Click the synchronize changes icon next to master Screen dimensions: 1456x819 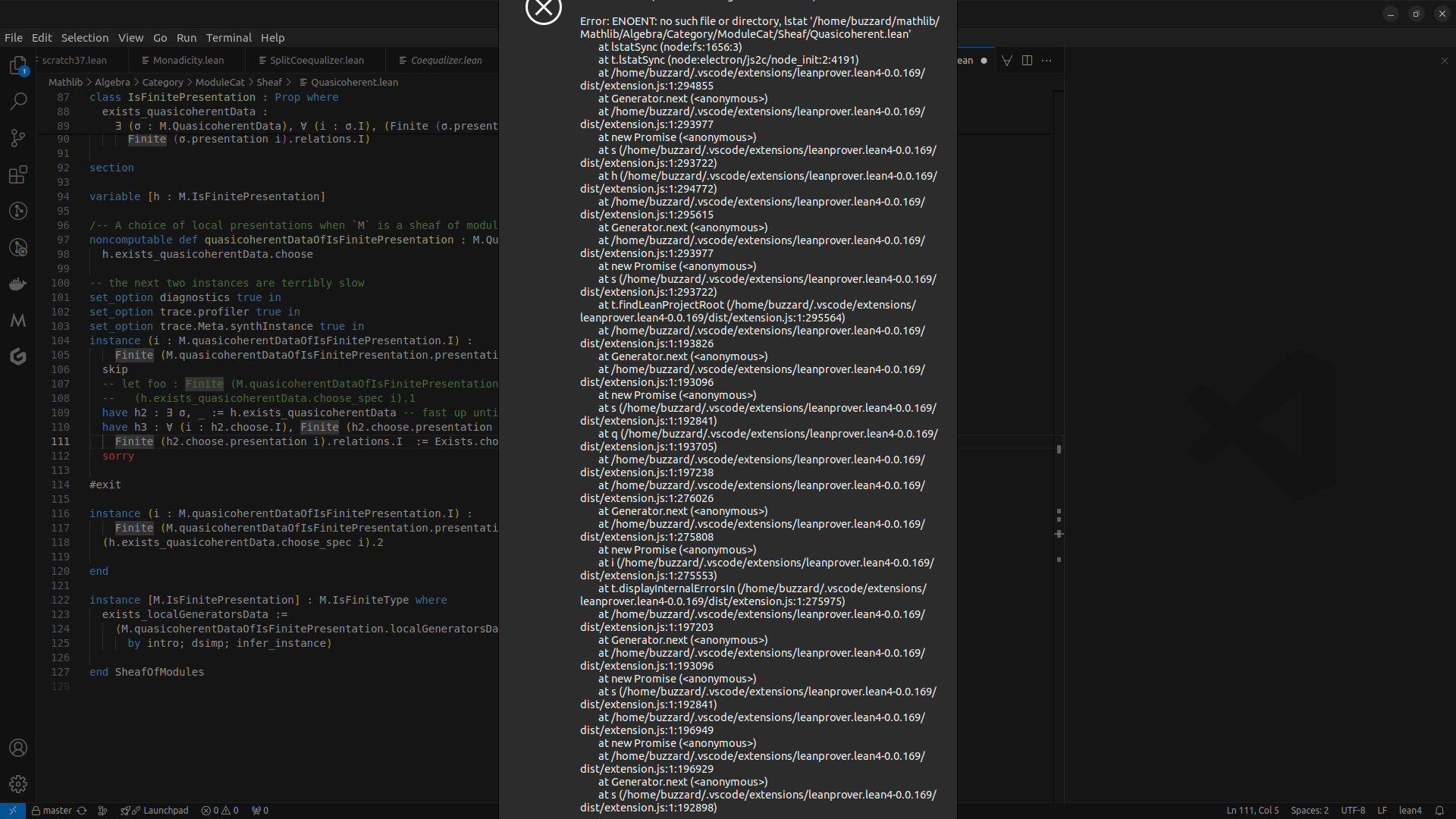click(82, 811)
